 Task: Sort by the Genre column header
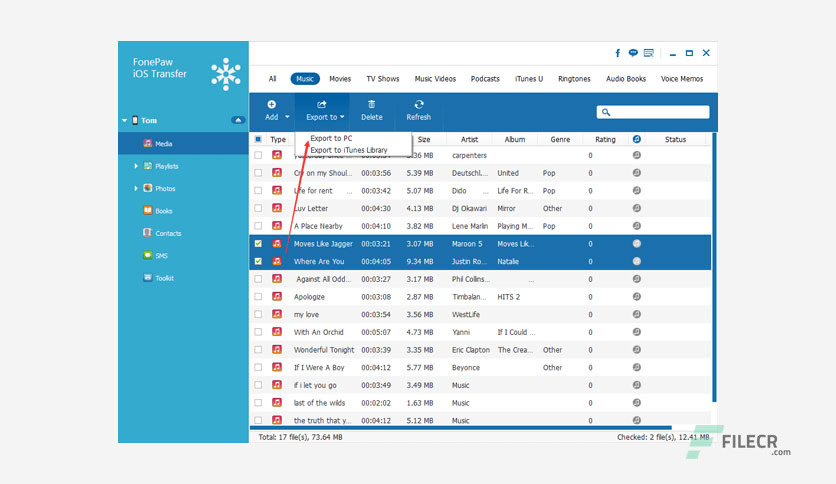(560, 139)
